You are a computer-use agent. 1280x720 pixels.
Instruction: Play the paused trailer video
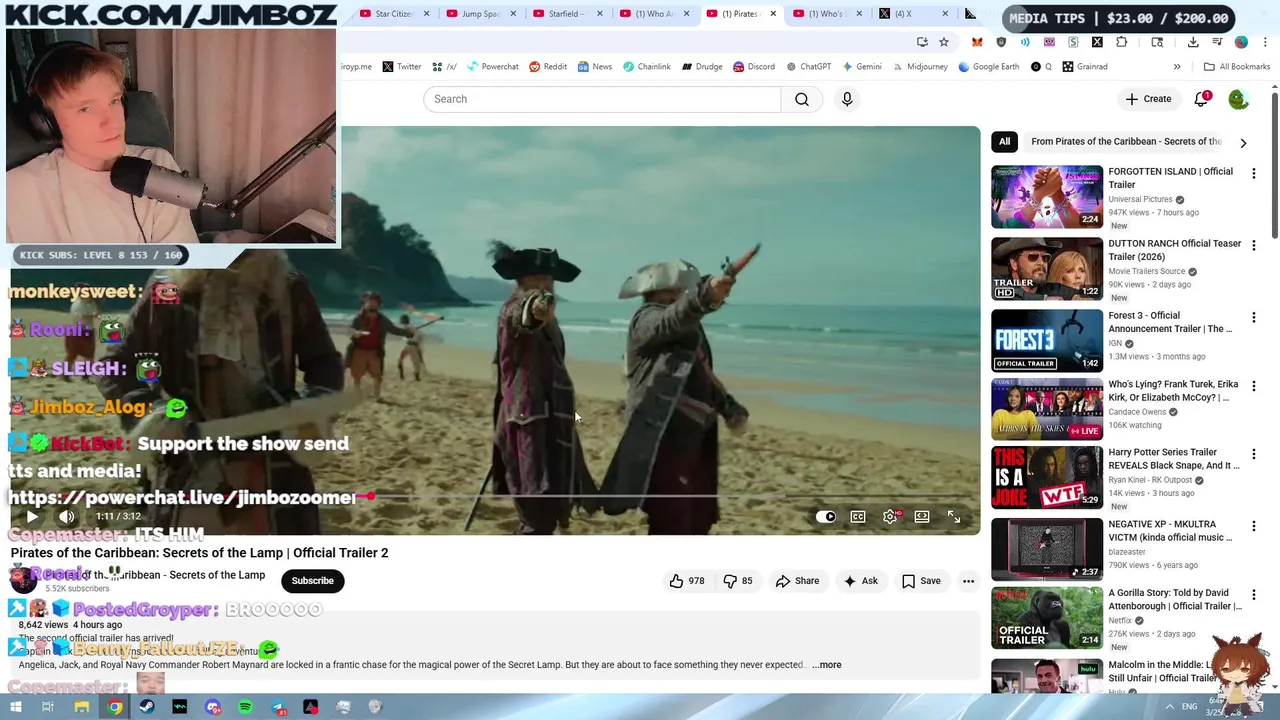(x=31, y=517)
